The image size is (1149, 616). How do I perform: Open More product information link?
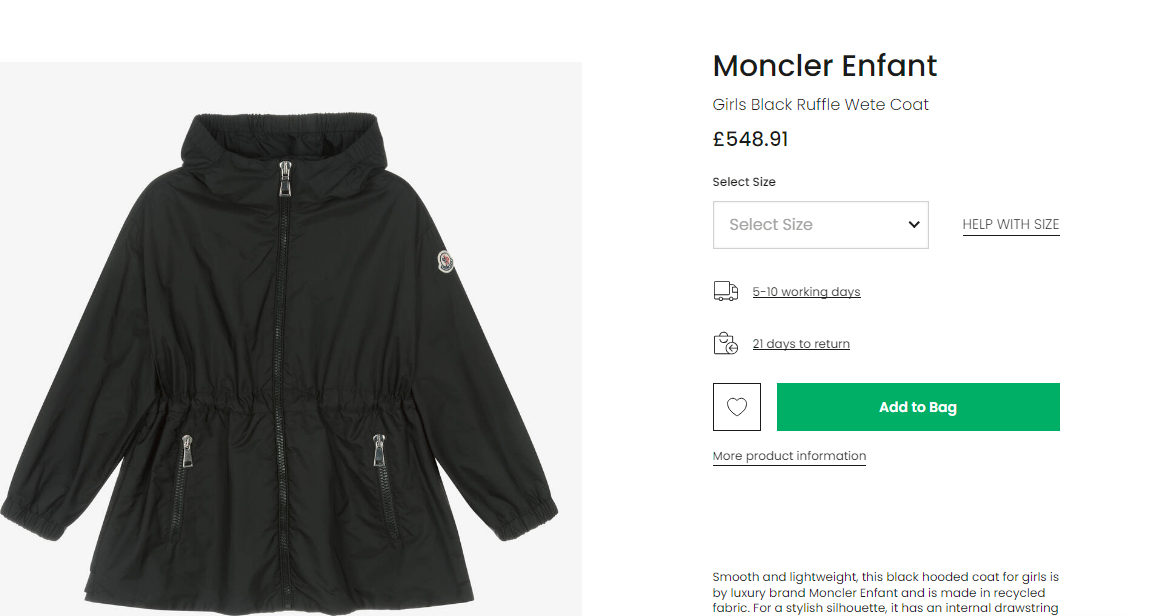point(789,456)
